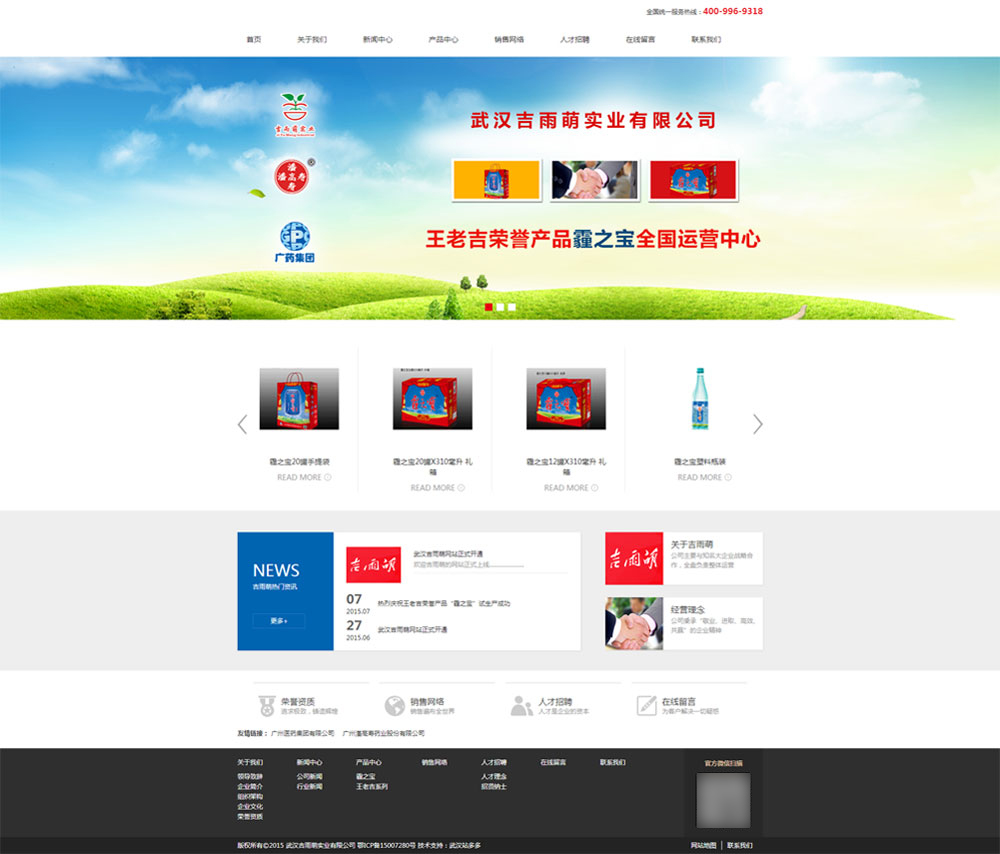The width and height of the screenshot is (1000, 854).
Task: Open footer link 人才理念
Action: point(494,777)
